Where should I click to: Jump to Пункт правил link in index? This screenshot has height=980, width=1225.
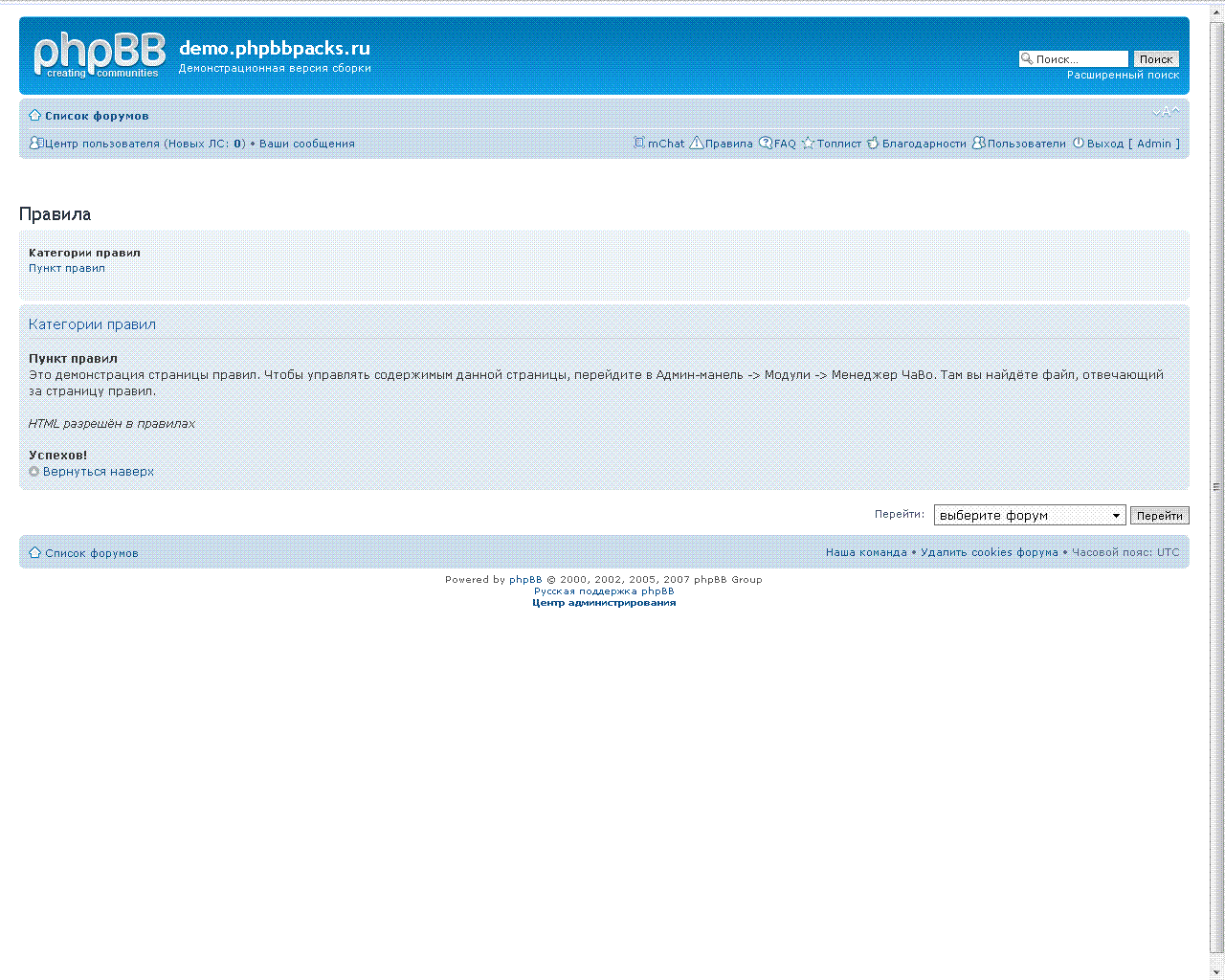(67, 268)
